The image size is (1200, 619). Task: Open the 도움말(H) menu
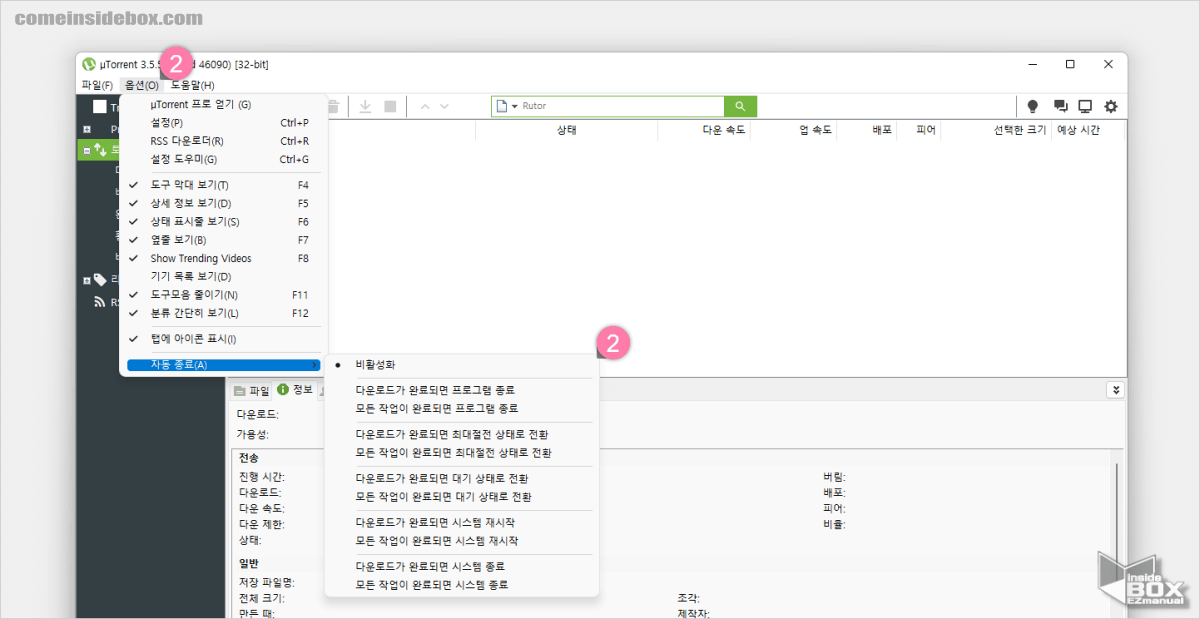point(192,85)
